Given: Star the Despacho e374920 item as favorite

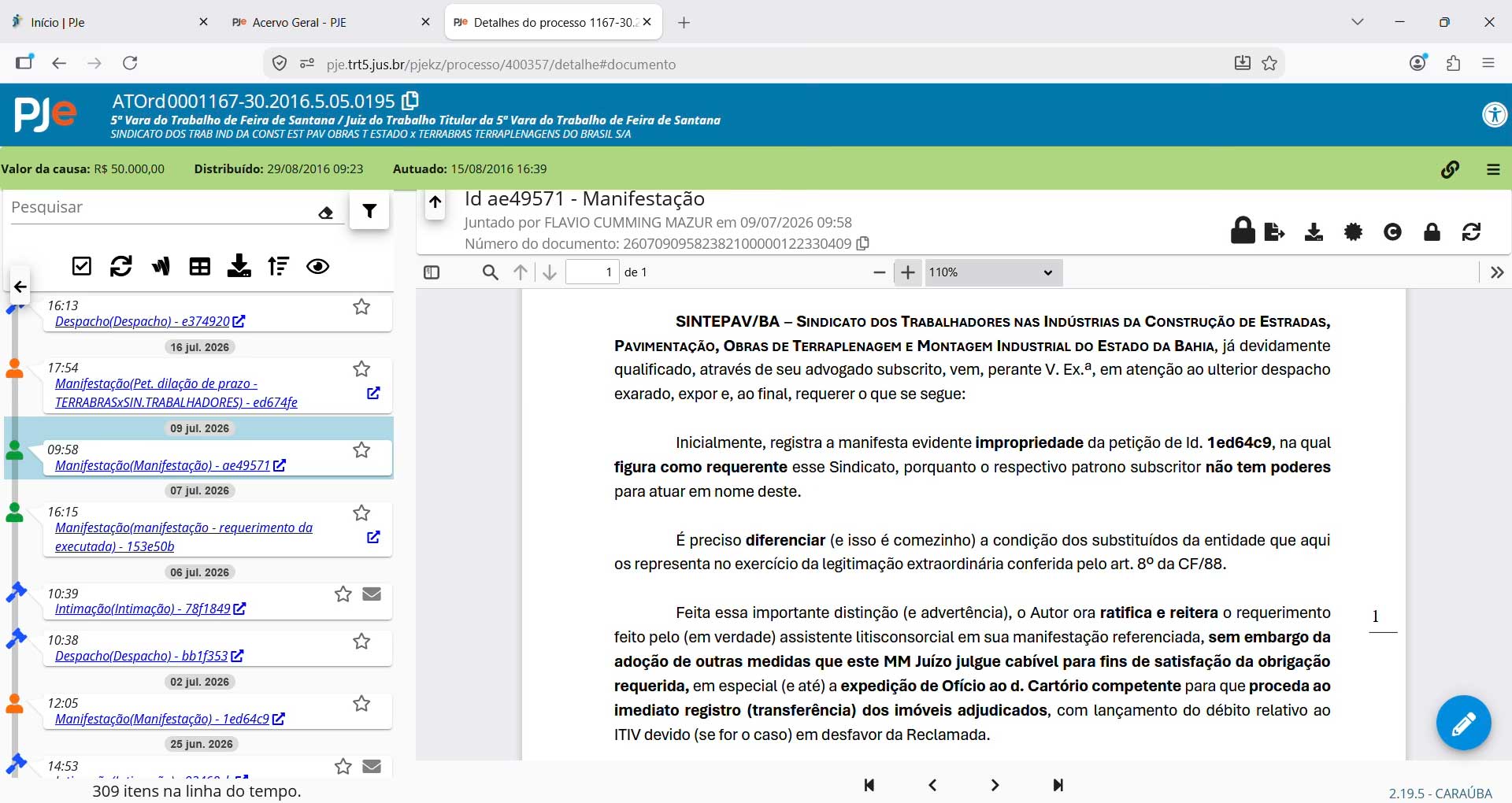Looking at the screenshot, I should (x=361, y=307).
